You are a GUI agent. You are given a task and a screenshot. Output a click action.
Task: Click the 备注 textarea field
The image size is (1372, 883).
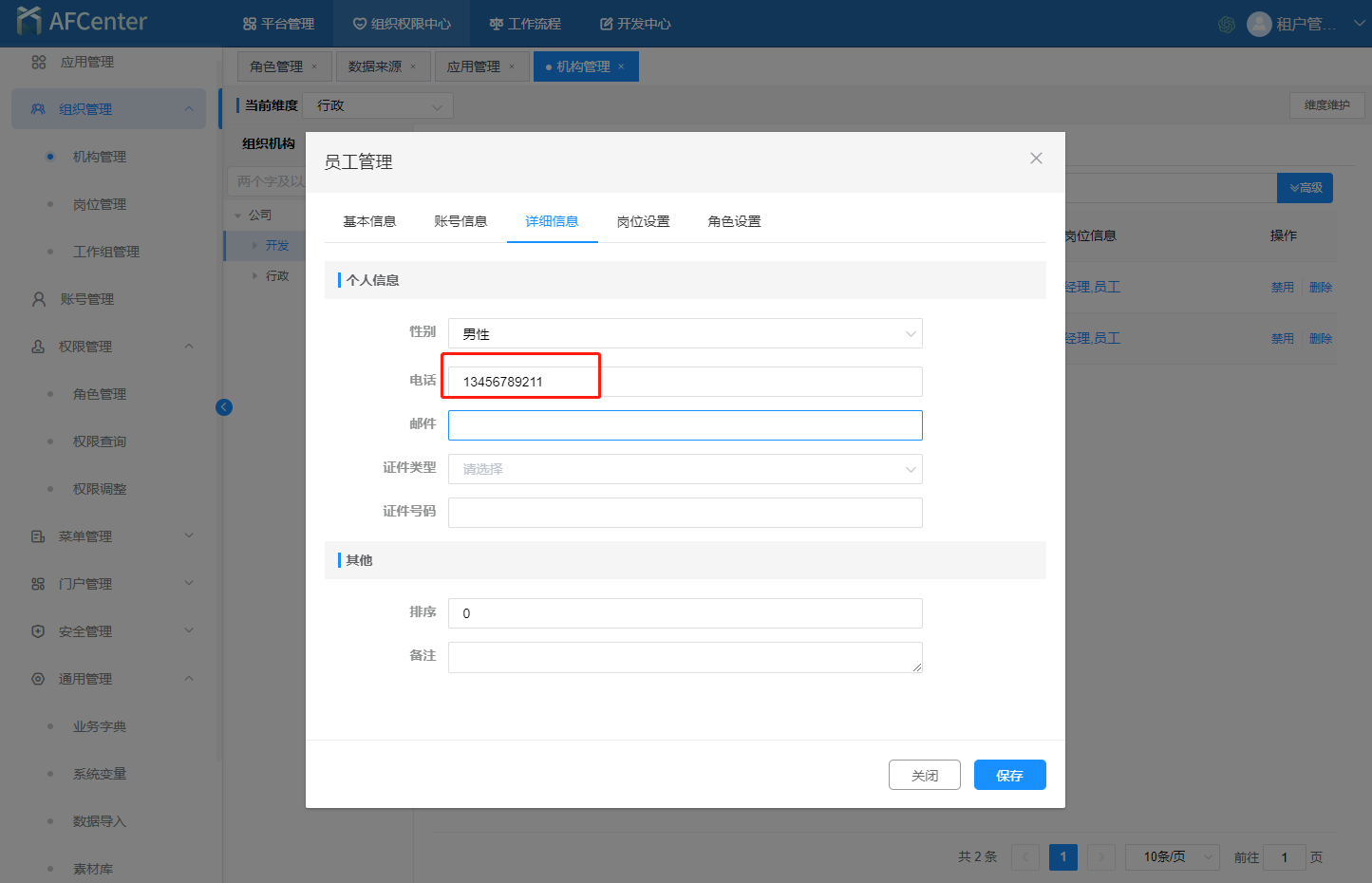(x=685, y=657)
